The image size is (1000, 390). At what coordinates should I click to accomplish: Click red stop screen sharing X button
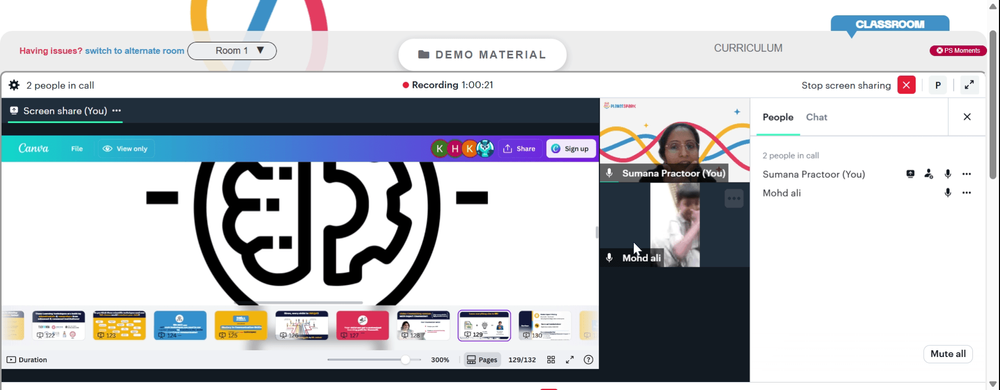tap(906, 85)
